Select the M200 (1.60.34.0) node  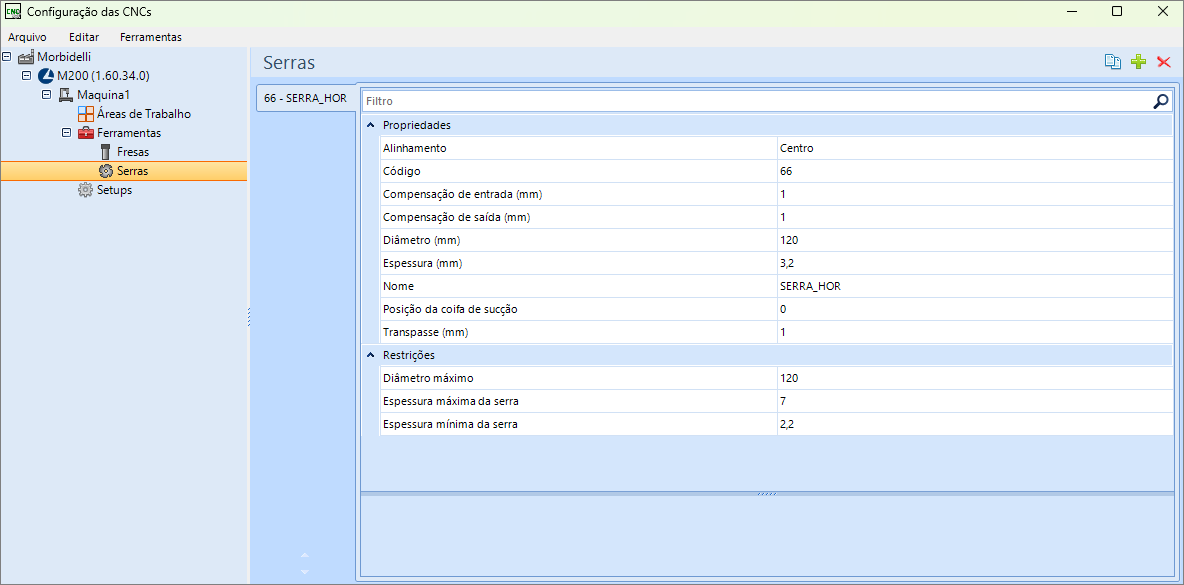[x=103, y=75]
